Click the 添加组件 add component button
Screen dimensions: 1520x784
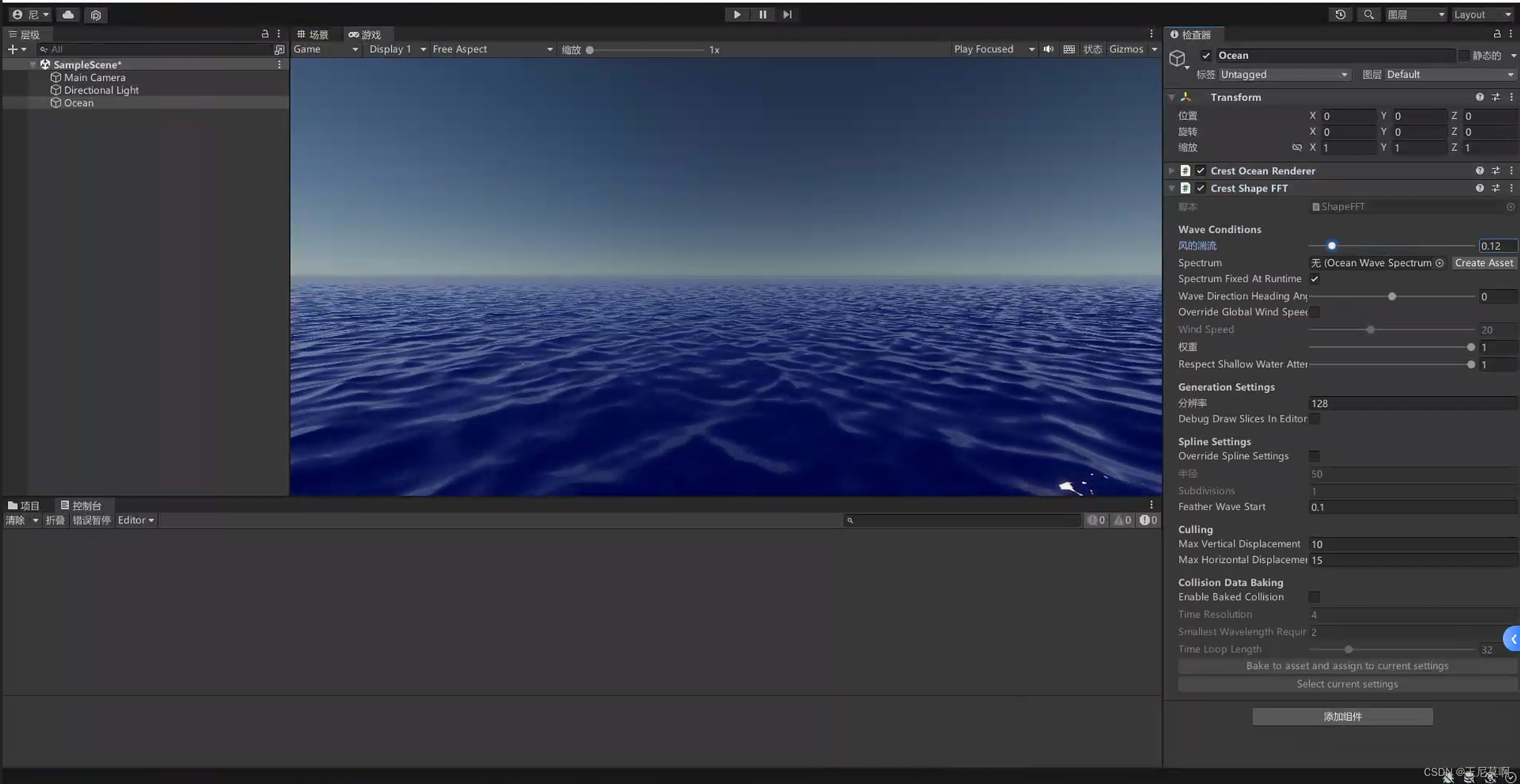pos(1342,716)
